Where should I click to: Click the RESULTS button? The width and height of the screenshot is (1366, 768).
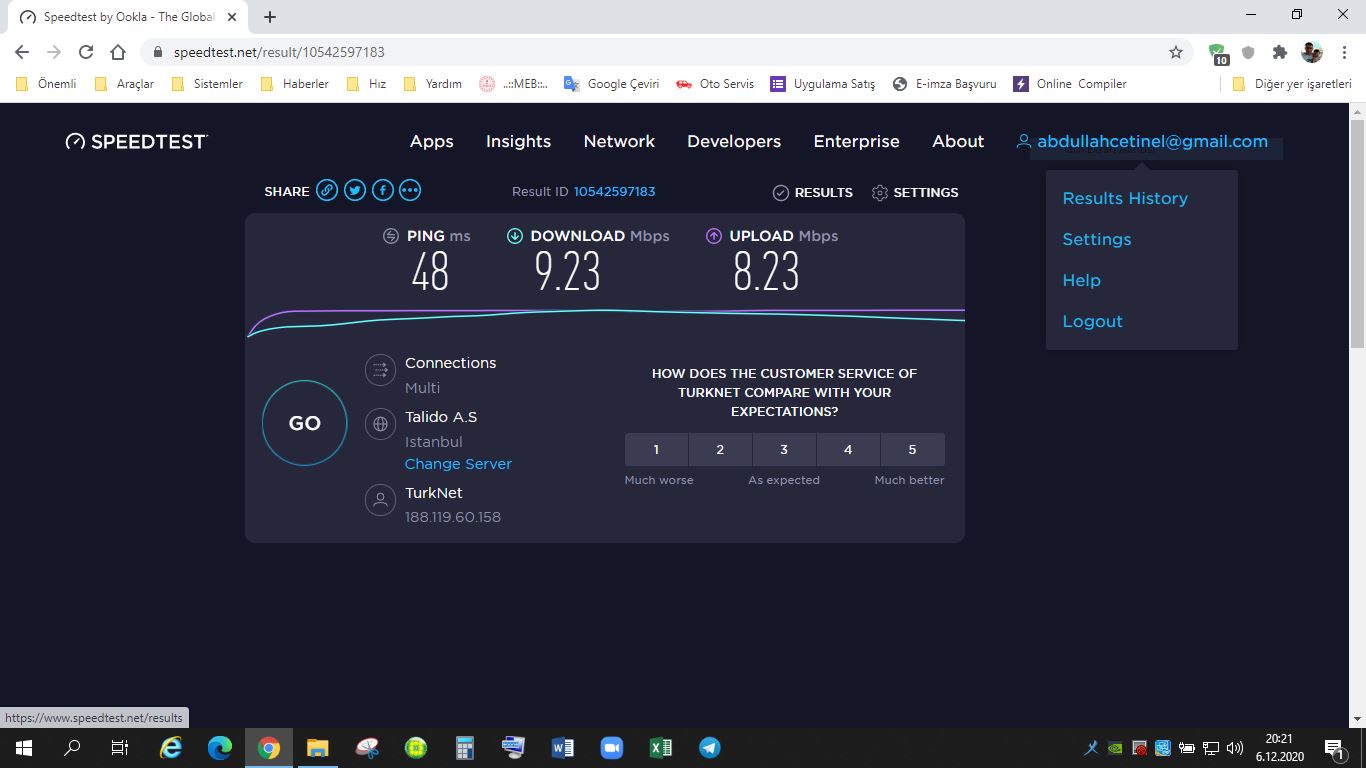click(813, 192)
